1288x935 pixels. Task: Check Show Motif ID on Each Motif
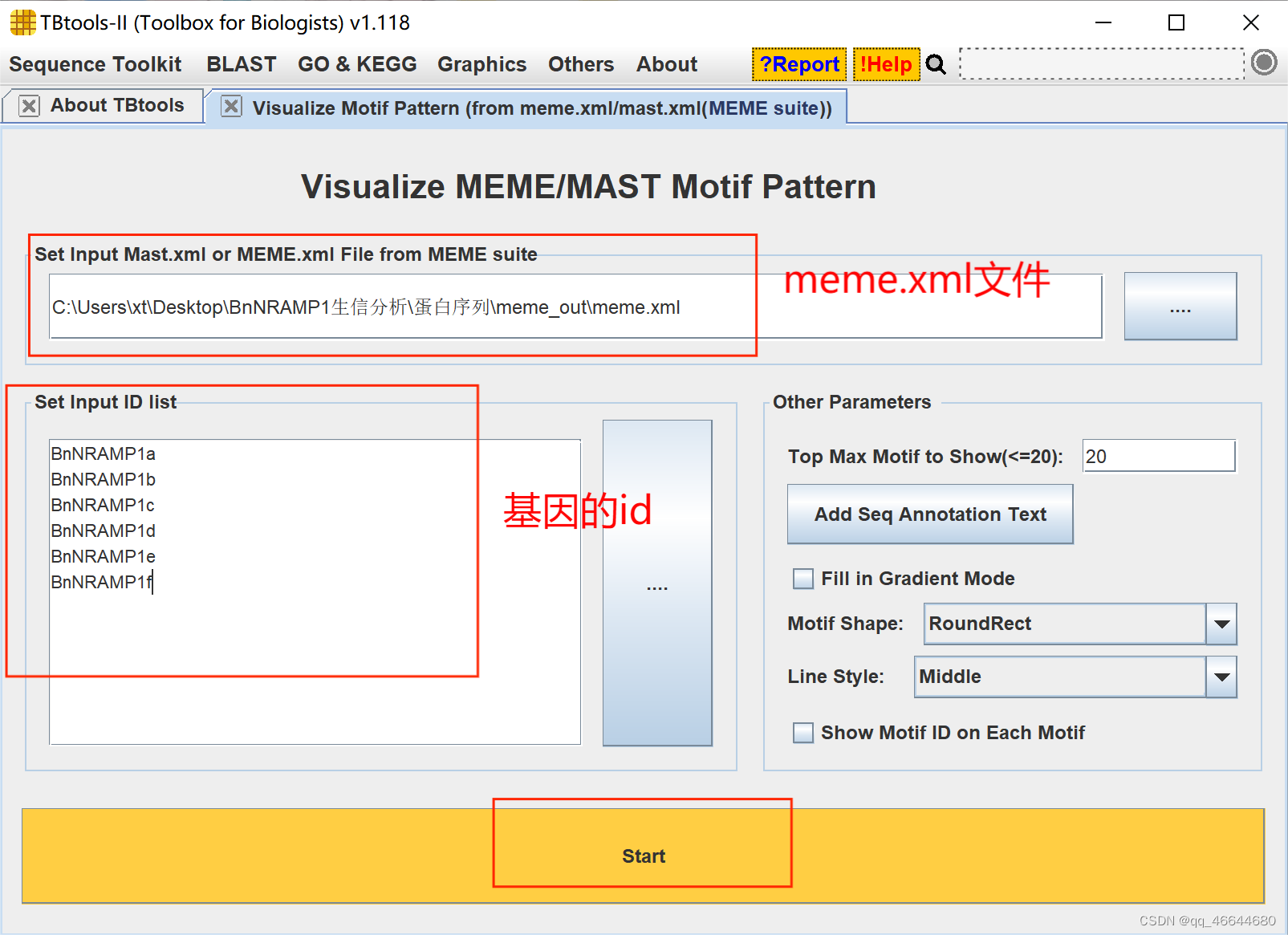(x=802, y=732)
